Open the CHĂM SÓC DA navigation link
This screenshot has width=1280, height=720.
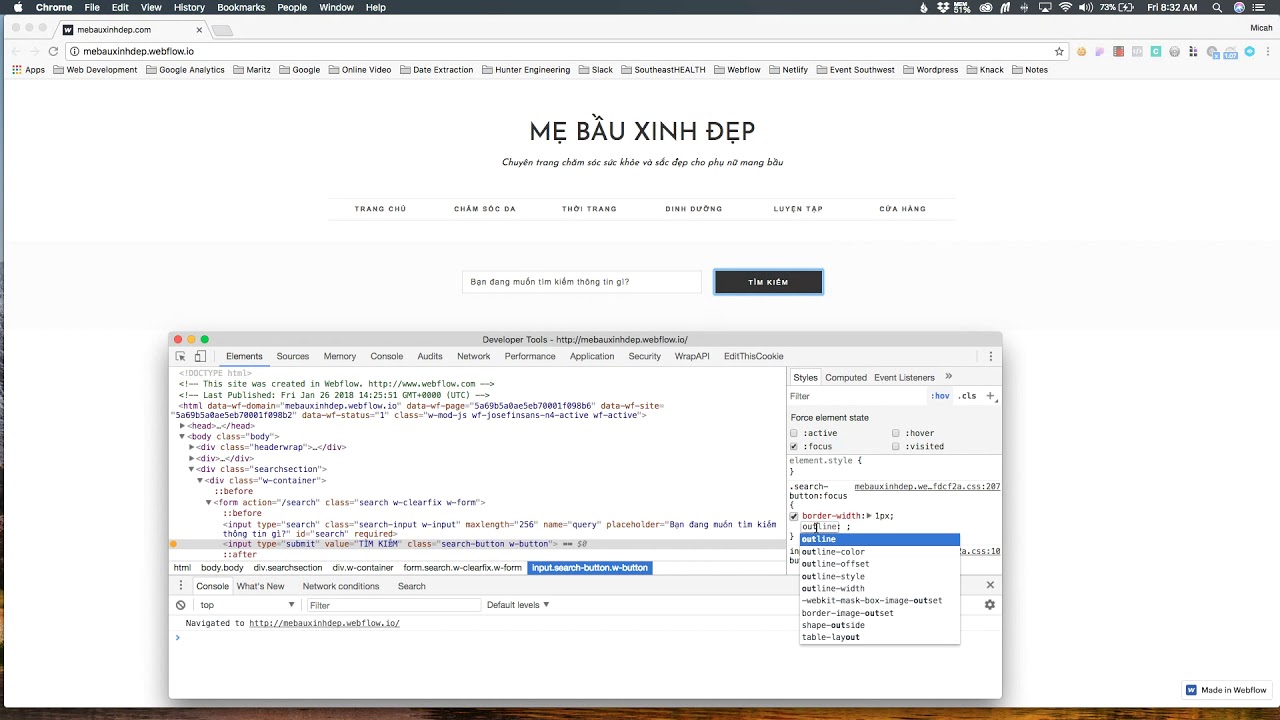click(485, 209)
